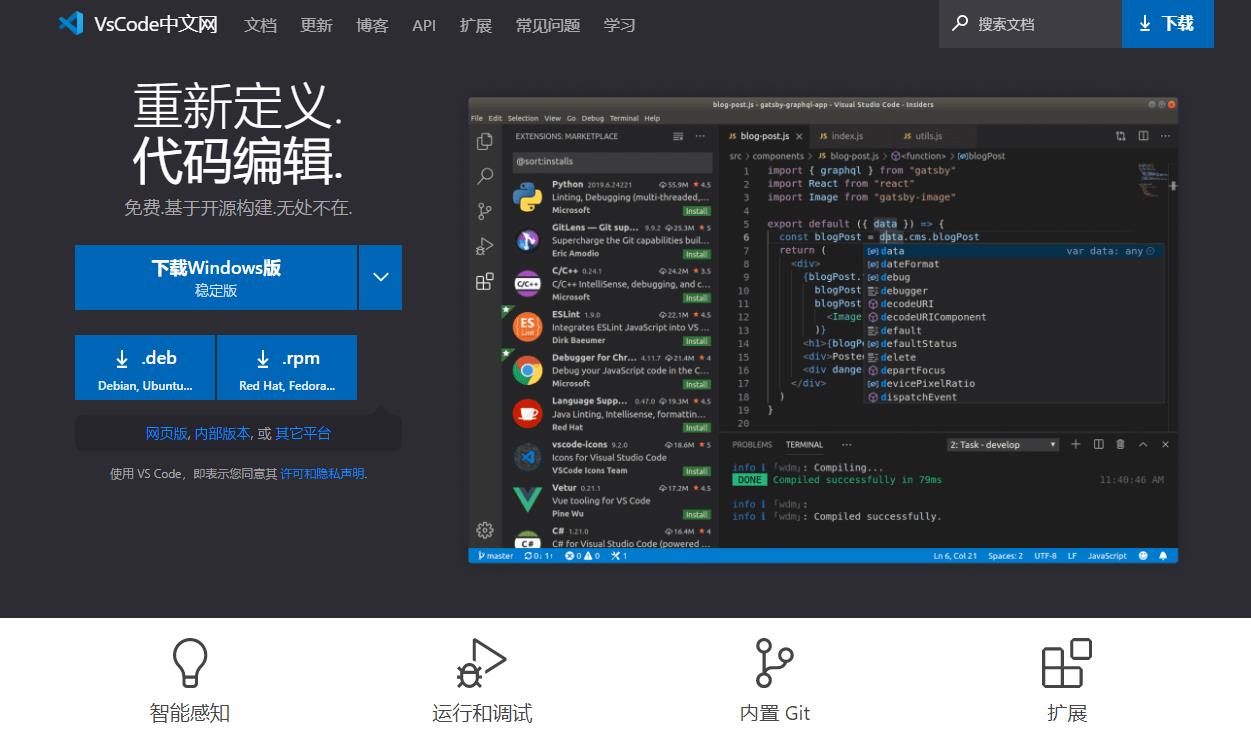Click the lightbulb icon above 智能感知

190,663
